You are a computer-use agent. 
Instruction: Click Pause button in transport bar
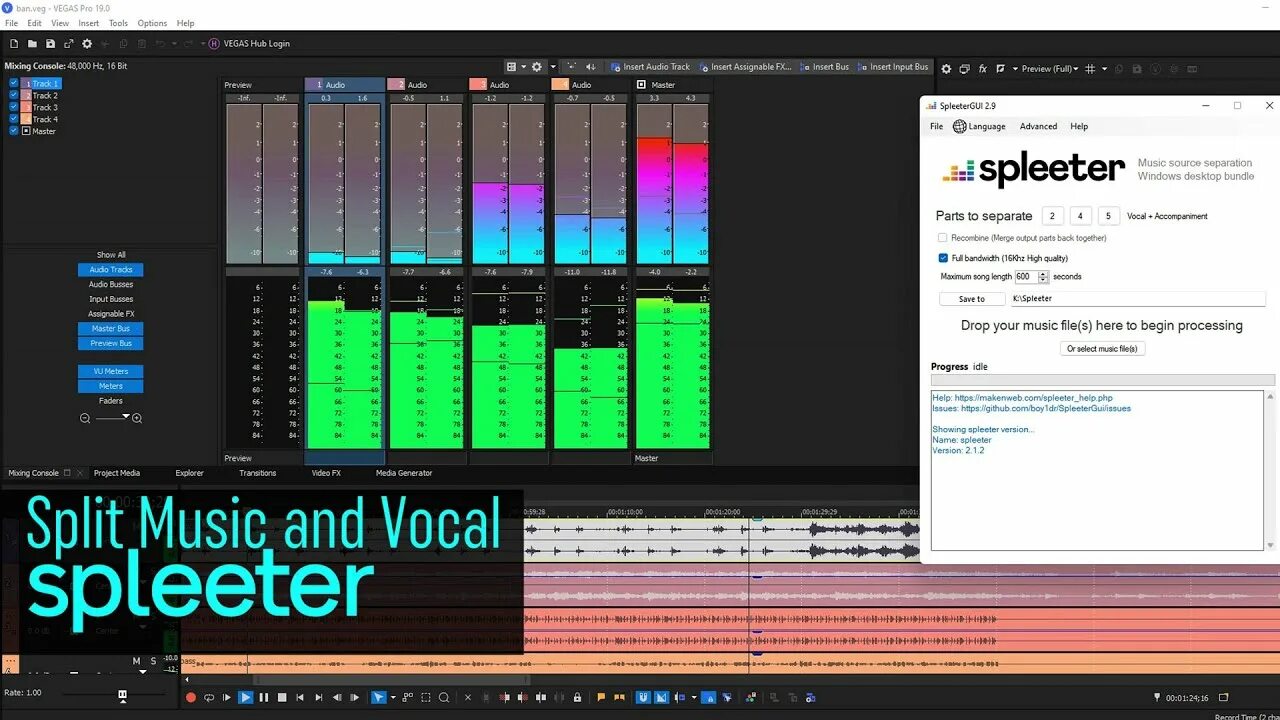coord(264,698)
